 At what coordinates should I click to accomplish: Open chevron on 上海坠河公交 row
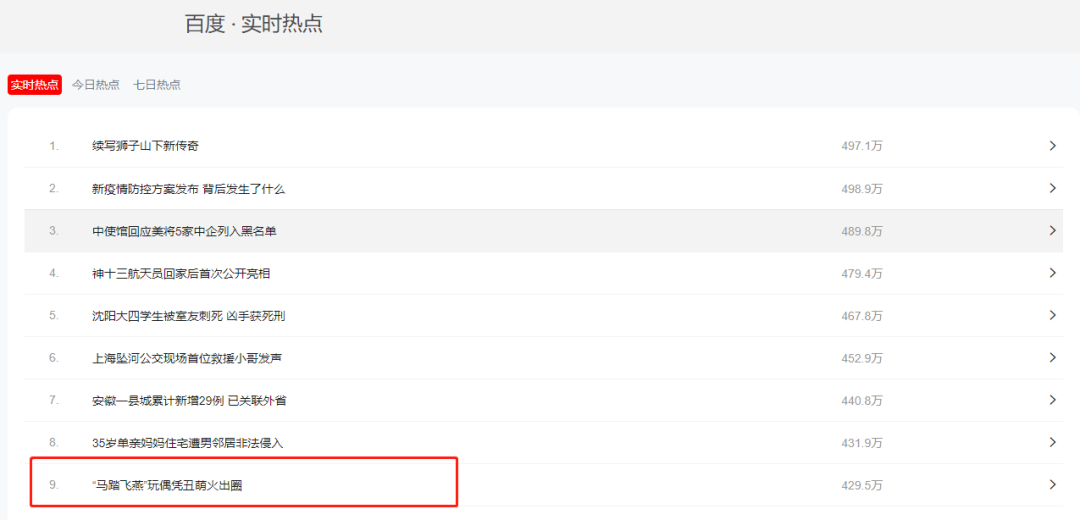1052,357
